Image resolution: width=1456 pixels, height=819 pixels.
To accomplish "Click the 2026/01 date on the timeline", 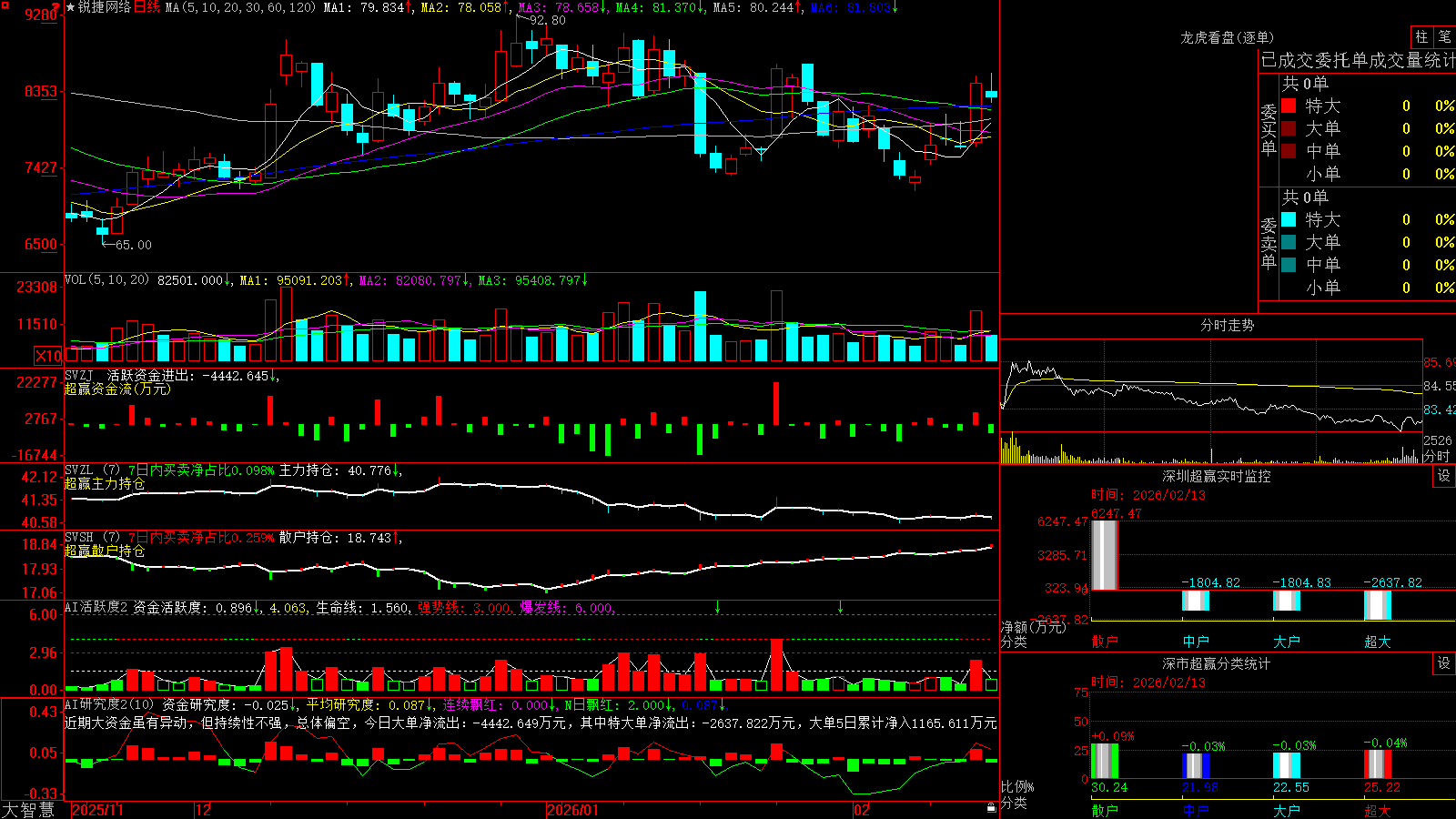I will [x=573, y=810].
